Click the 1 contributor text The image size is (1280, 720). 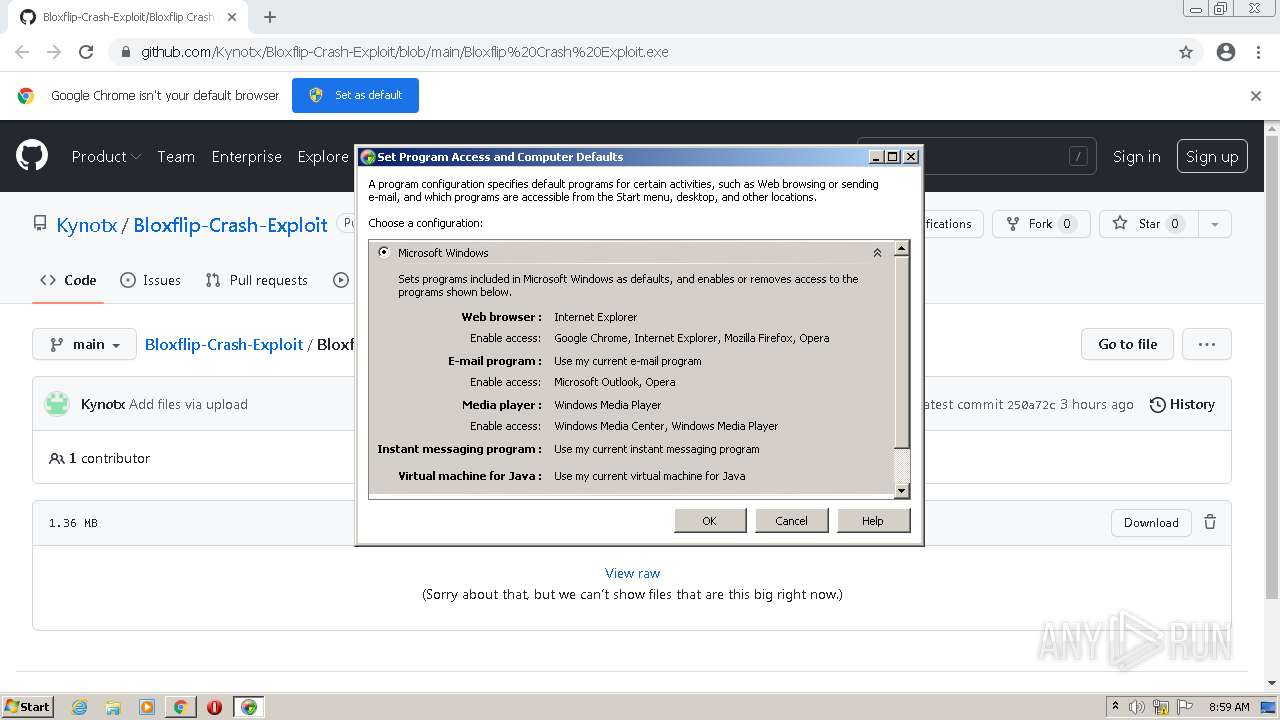pyautogui.click(x=109, y=458)
